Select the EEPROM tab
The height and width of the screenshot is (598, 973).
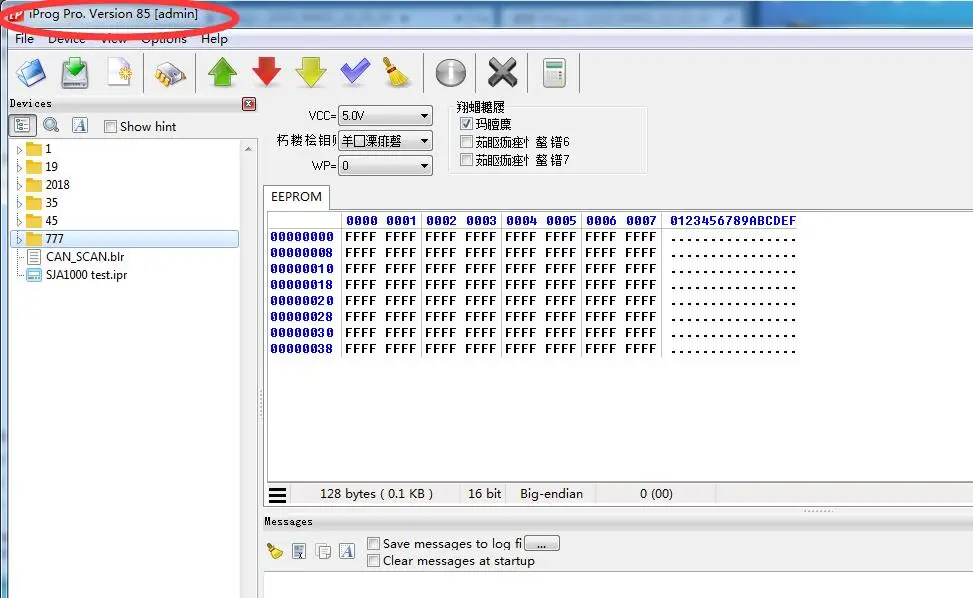tap(297, 197)
